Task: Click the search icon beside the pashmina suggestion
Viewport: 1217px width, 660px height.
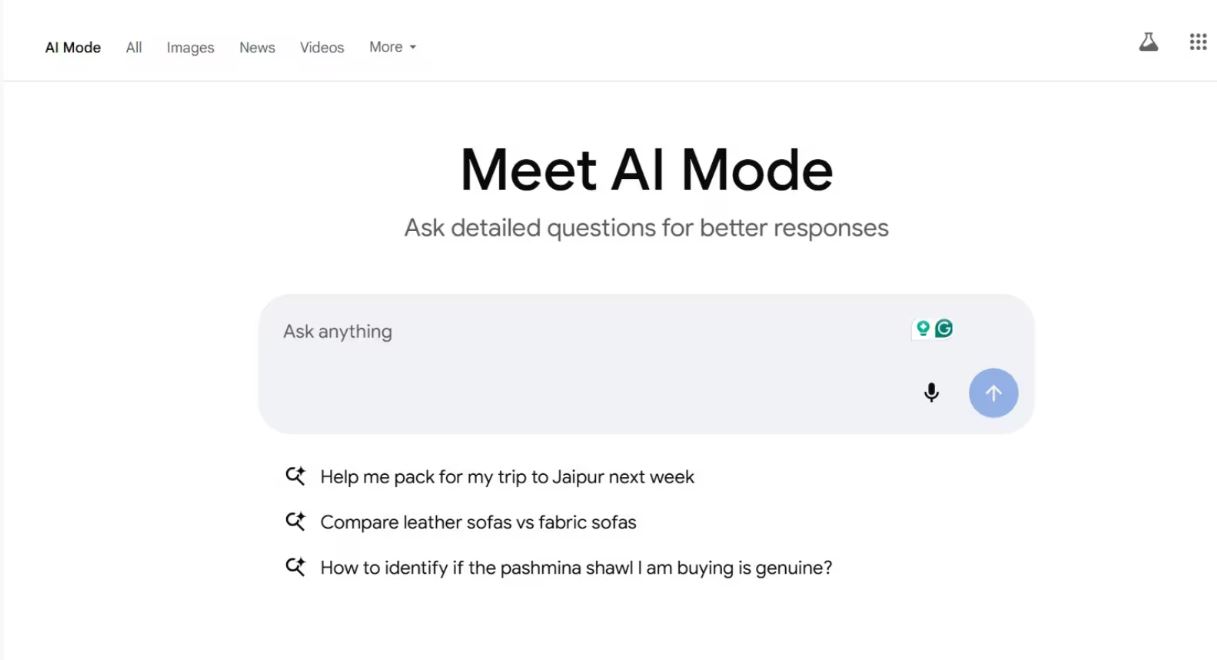Action: point(295,567)
